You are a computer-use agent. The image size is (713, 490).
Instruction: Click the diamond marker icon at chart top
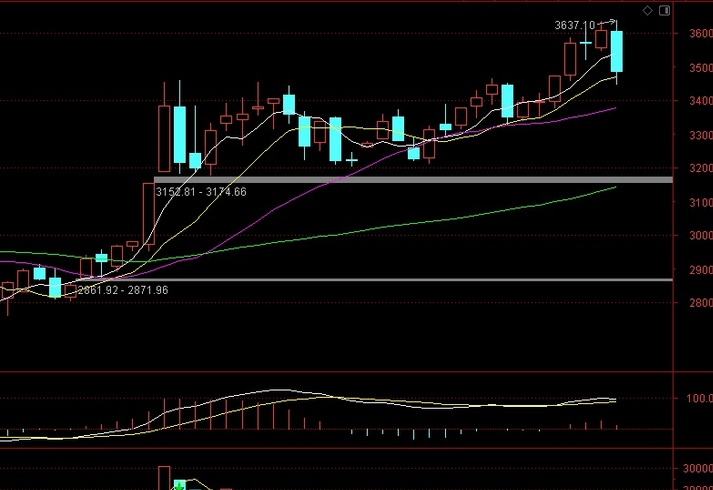(648, 10)
